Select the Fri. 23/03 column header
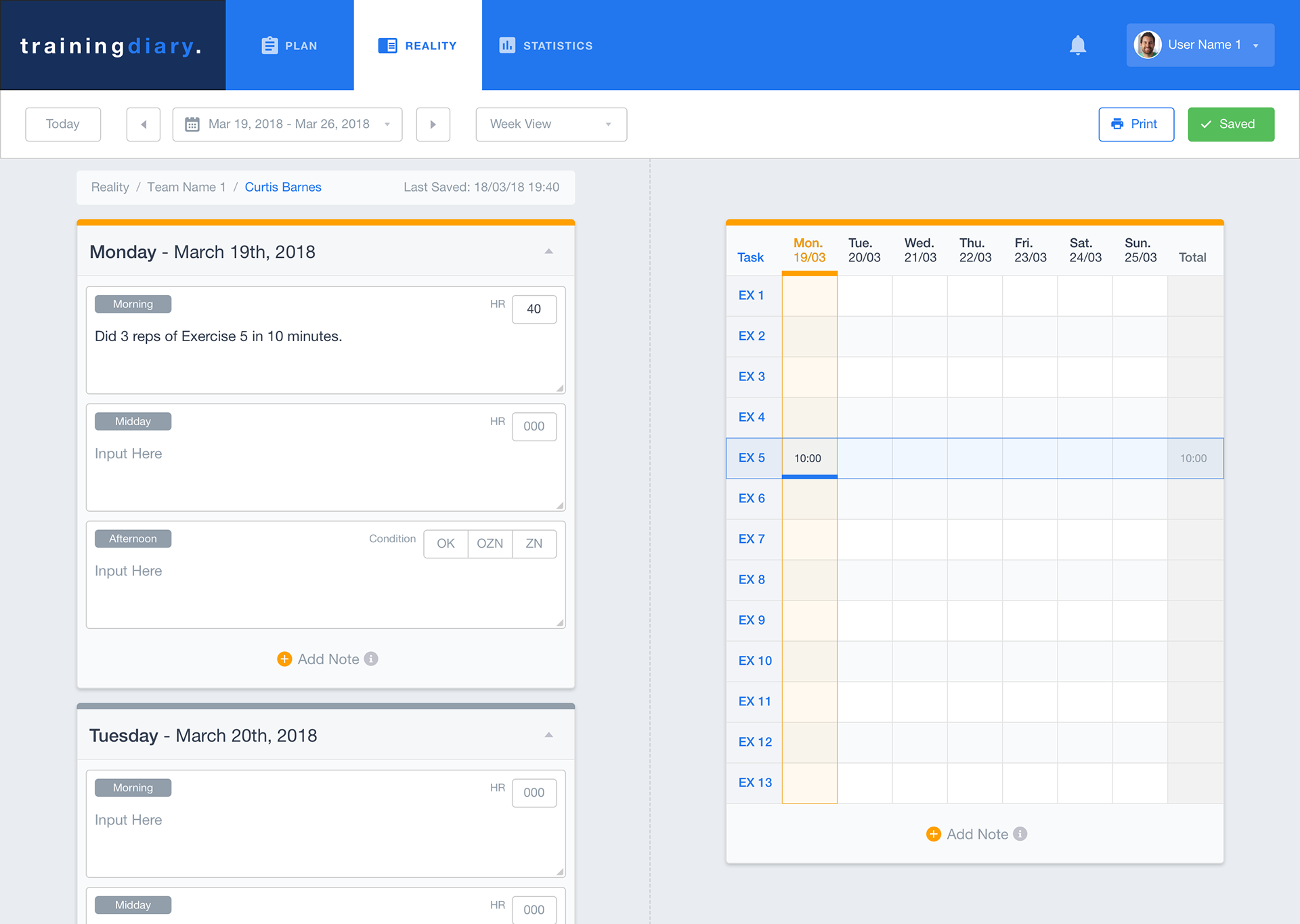The image size is (1300, 924). 1030,250
